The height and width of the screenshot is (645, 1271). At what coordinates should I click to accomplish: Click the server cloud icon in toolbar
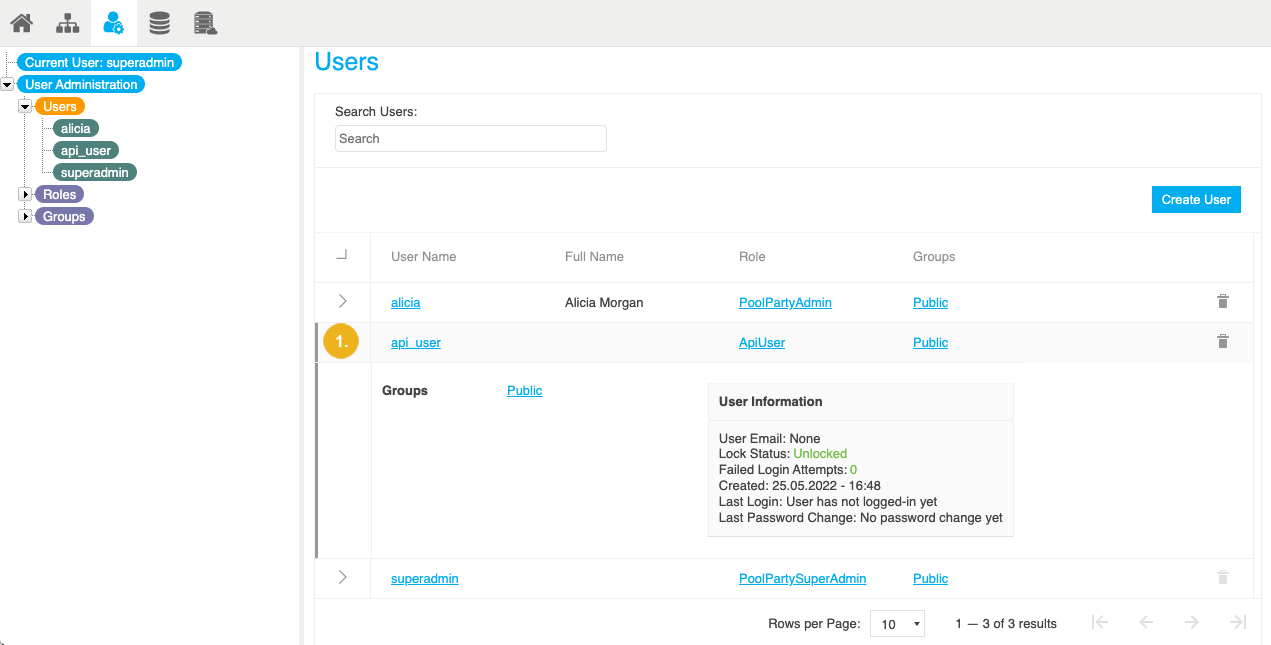pyautogui.click(x=206, y=22)
